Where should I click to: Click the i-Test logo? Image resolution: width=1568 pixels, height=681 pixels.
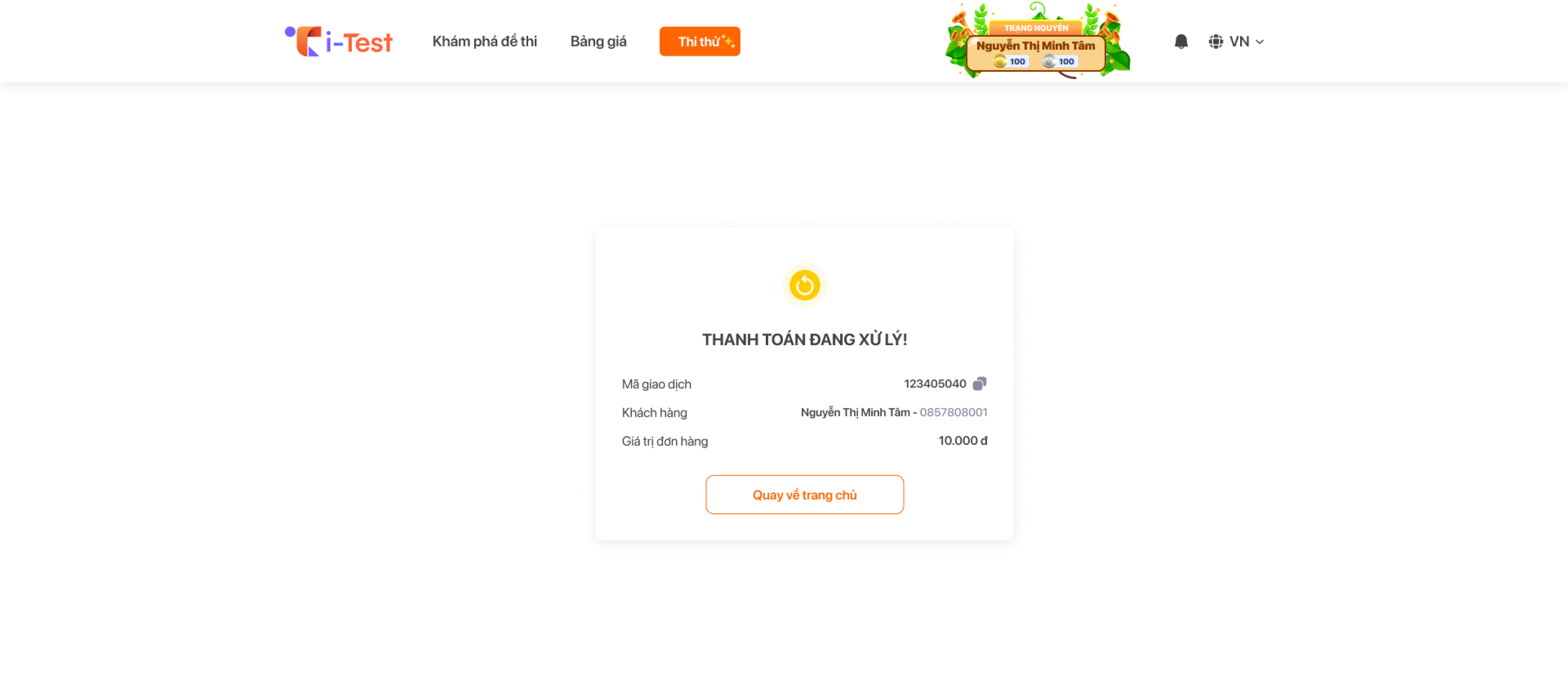pos(339,41)
